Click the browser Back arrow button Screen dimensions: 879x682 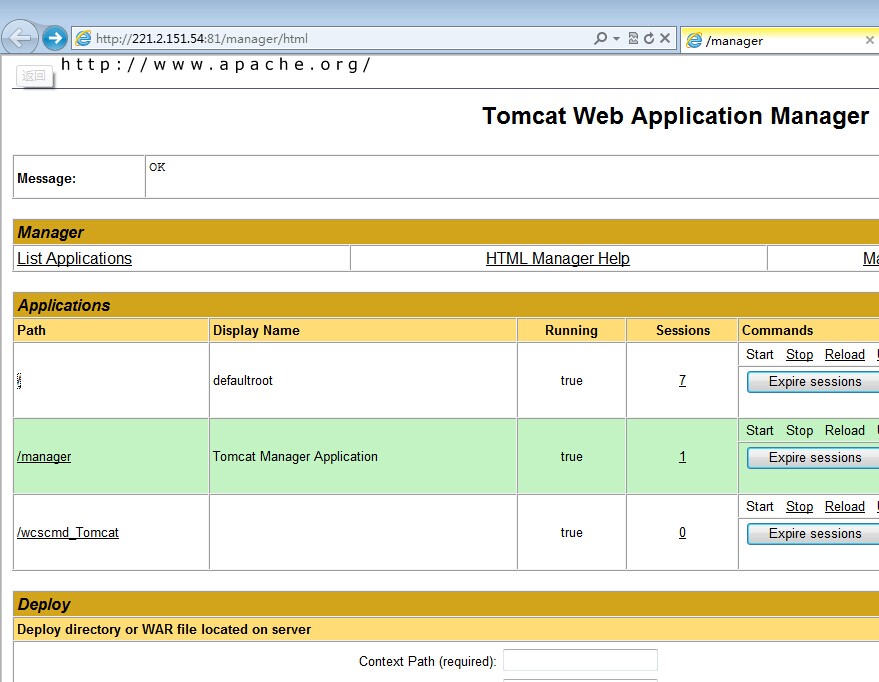coord(20,38)
